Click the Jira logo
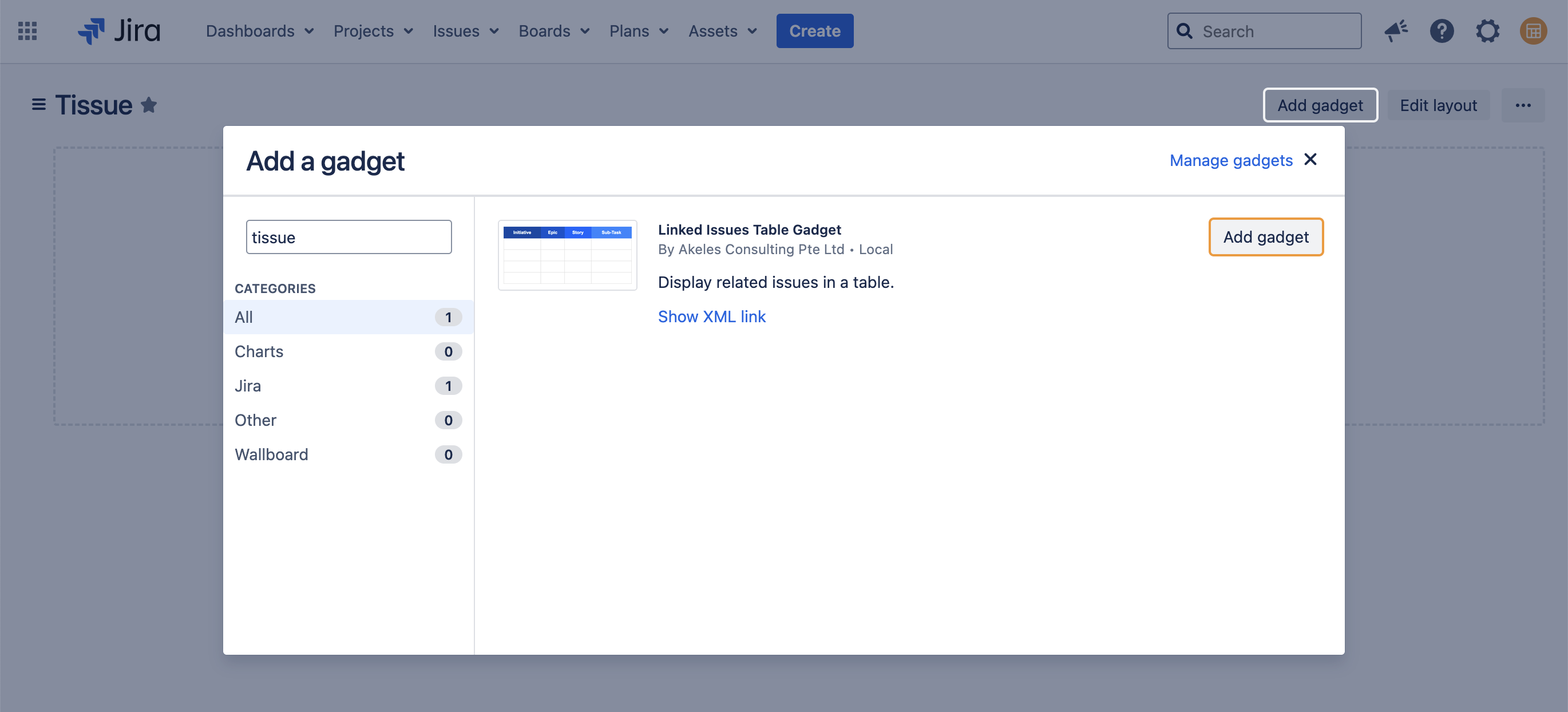This screenshot has height=712, width=1568. pyautogui.click(x=119, y=31)
